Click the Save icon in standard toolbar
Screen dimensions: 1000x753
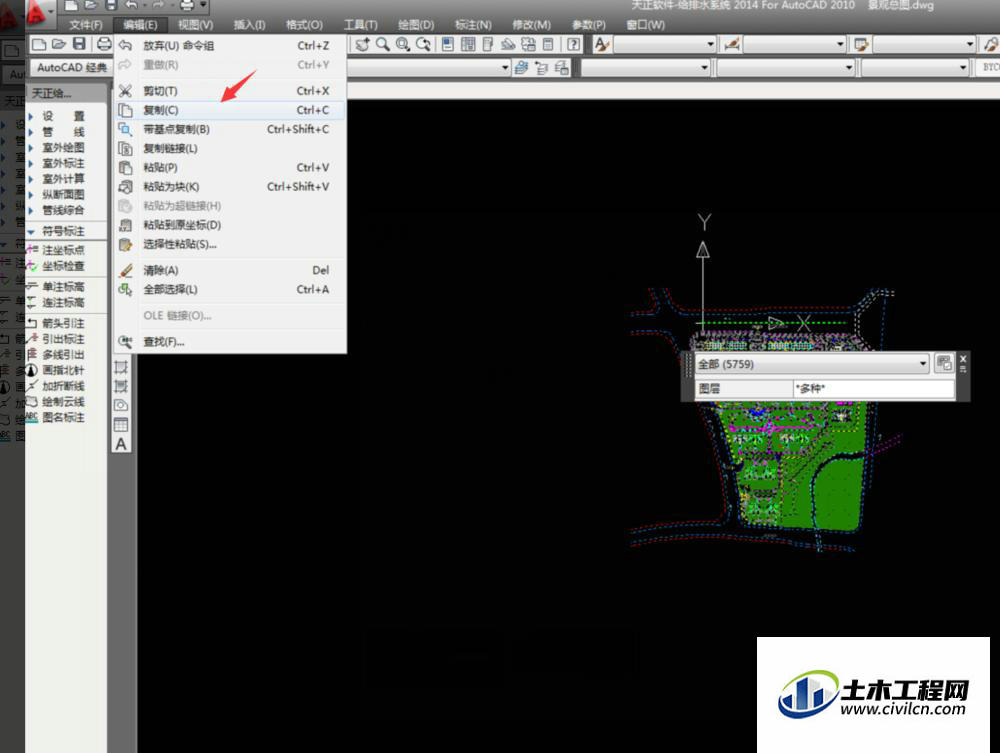coord(79,44)
